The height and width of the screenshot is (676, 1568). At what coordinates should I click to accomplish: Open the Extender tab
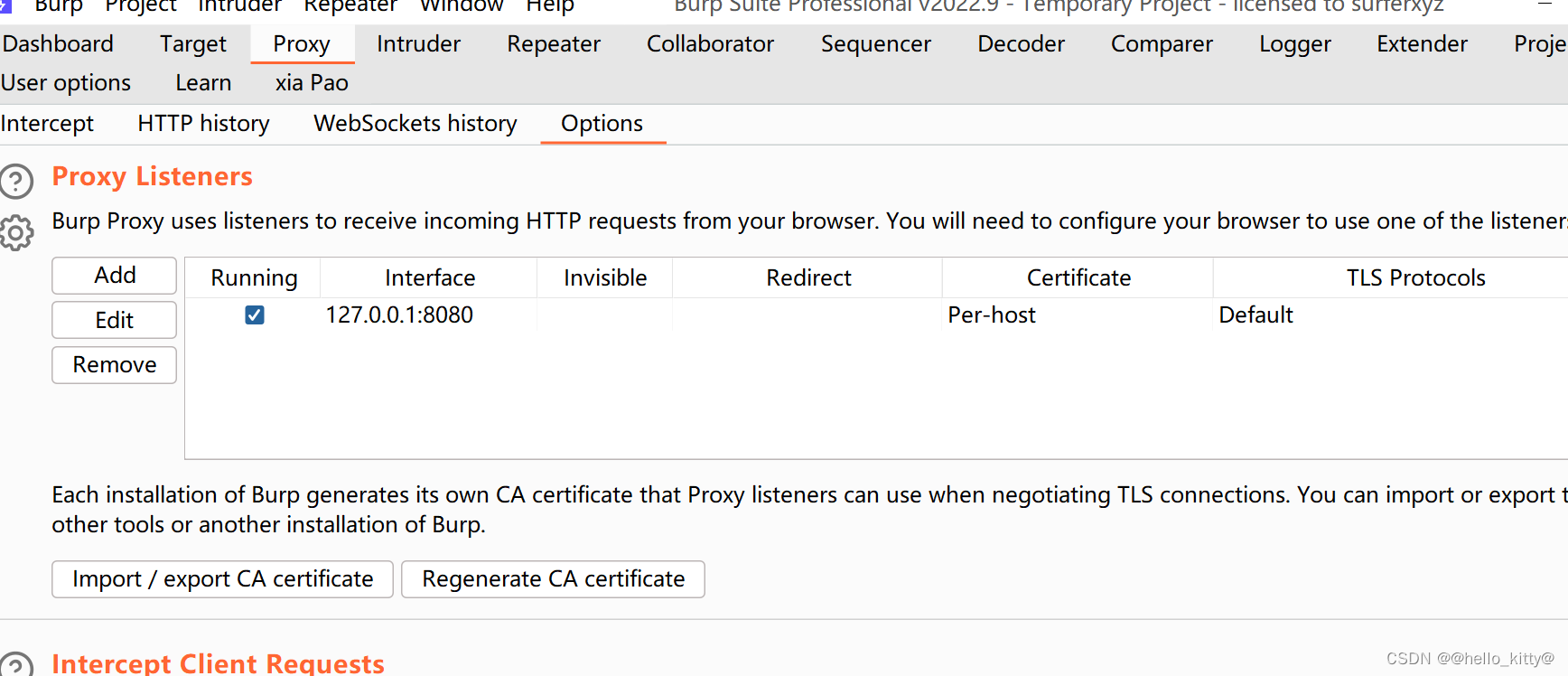[1422, 43]
